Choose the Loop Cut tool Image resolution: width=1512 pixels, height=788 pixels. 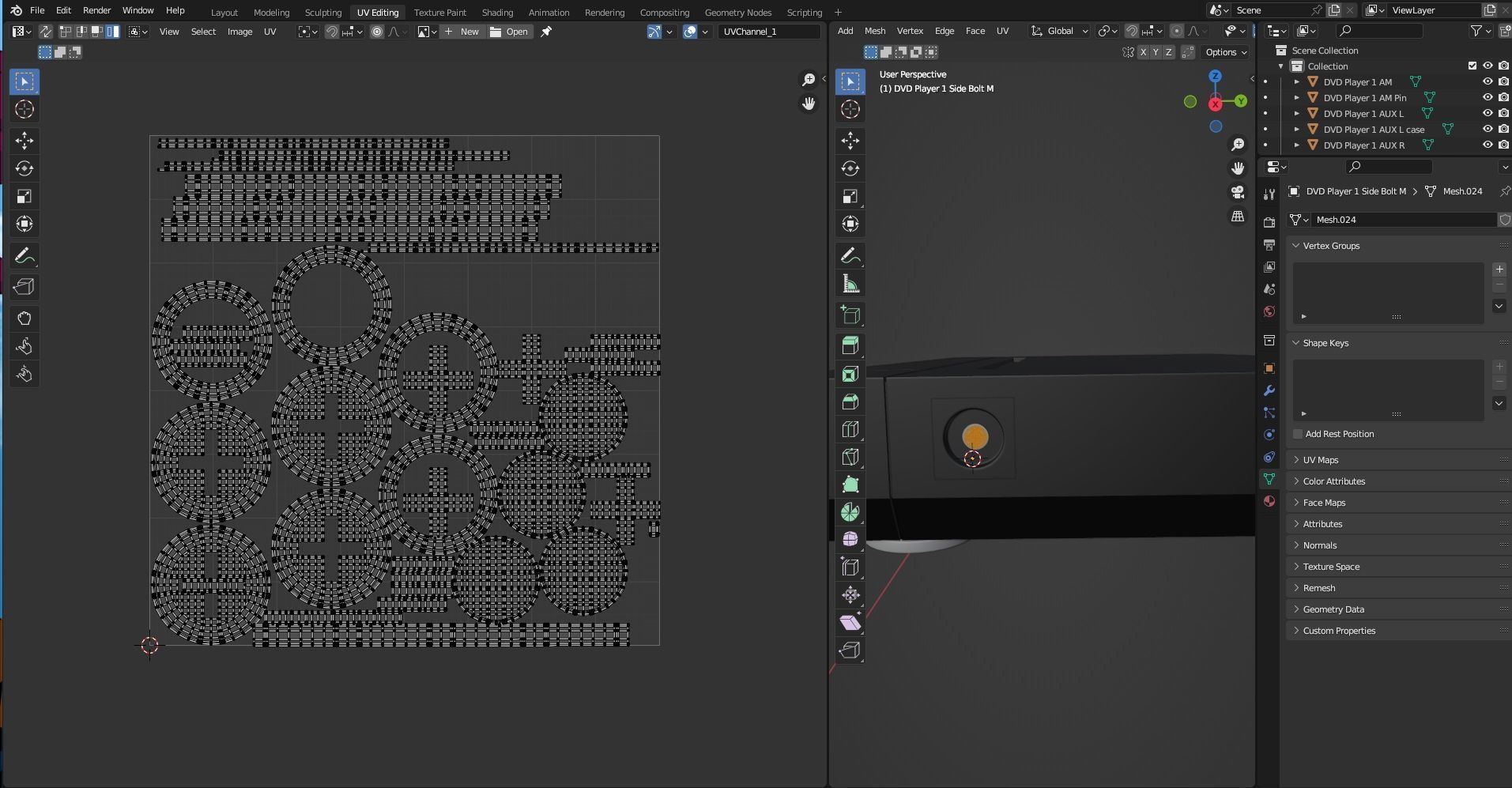click(850, 429)
